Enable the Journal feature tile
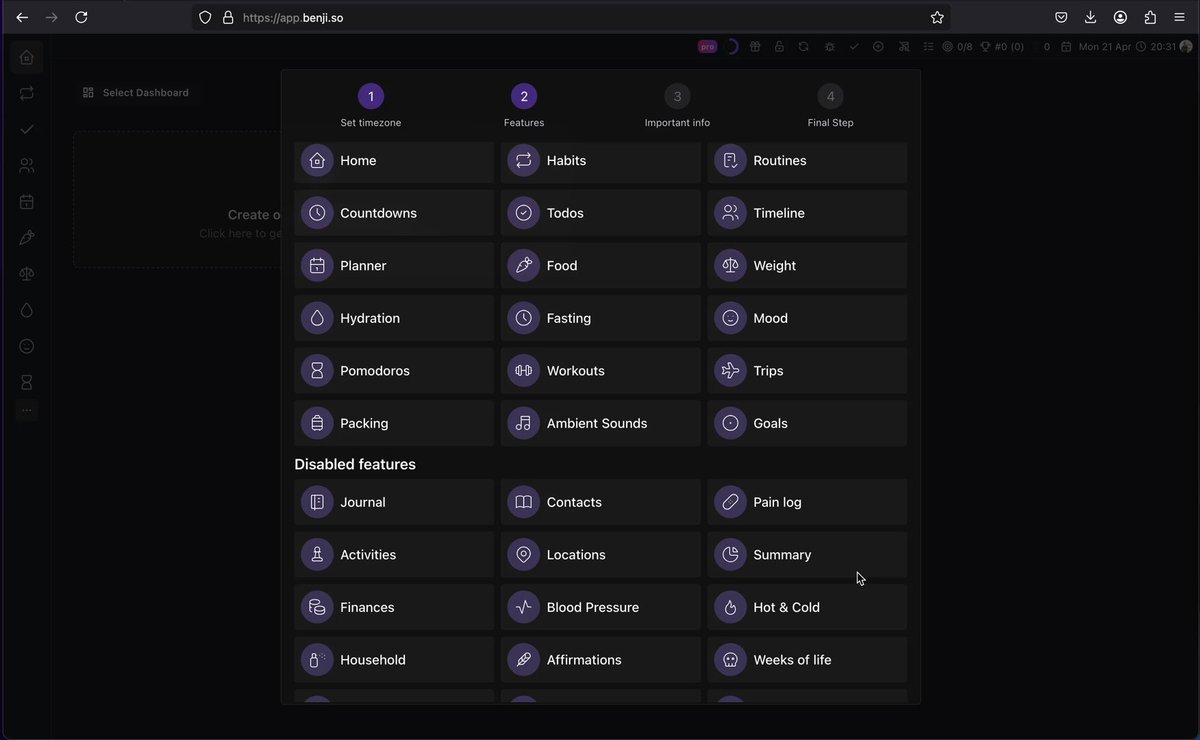 coord(394,502)
